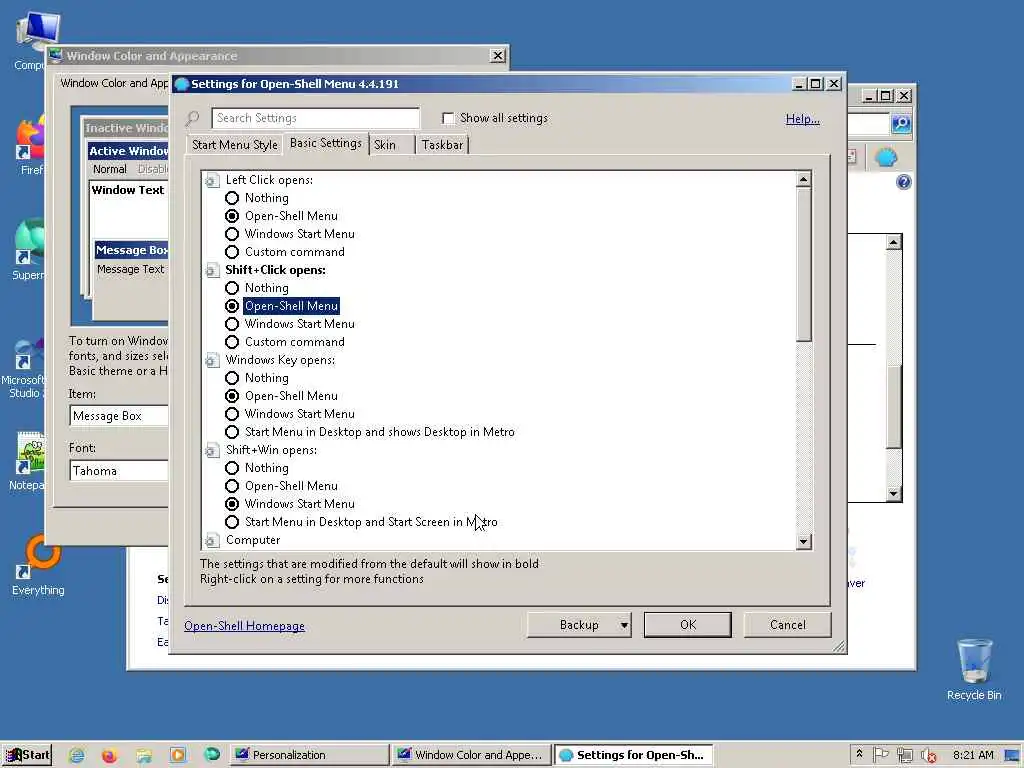1024x768 pixels.
Task: Switch to the Basic Settings tab
Action: coord(325,143)
